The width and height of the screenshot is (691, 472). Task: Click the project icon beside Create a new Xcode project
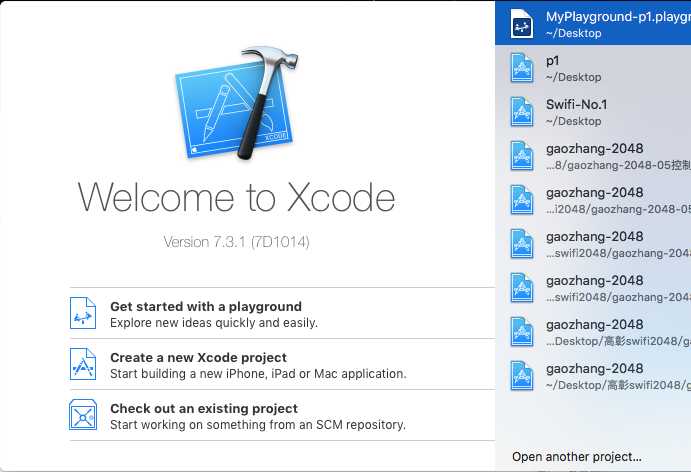click(83, 364)
